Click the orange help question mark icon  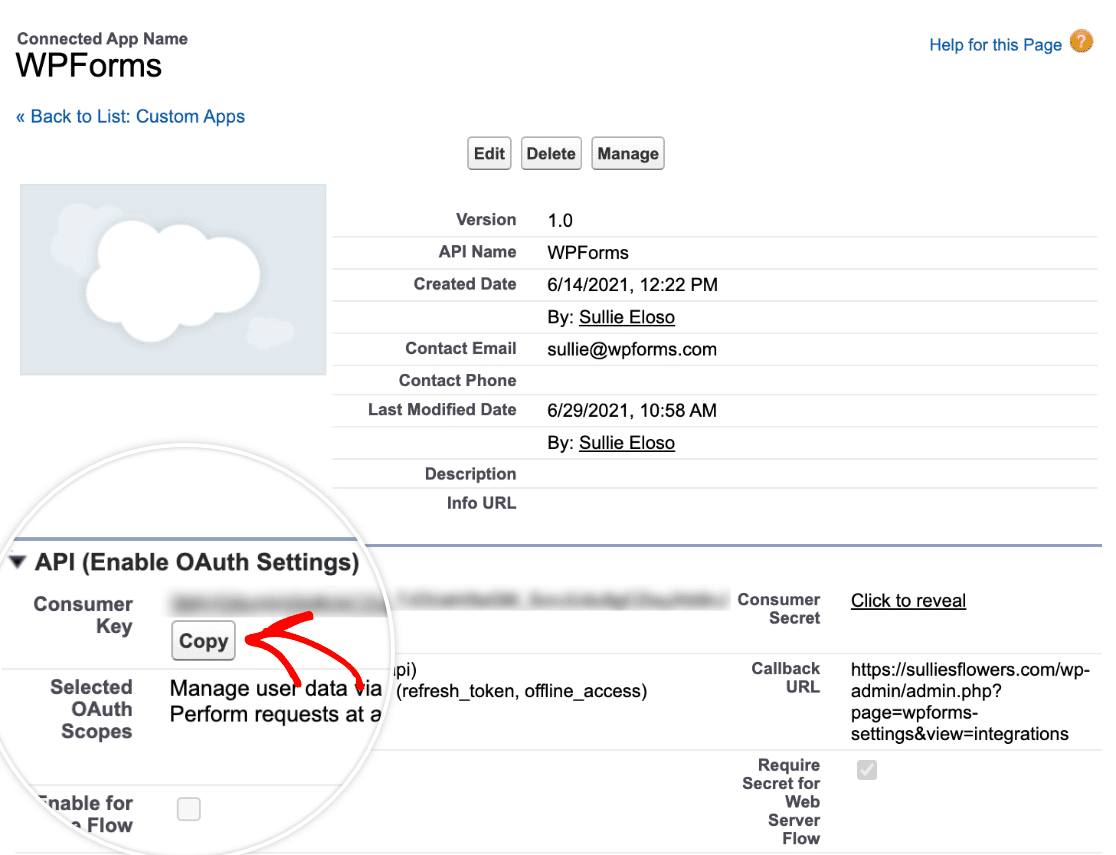pyautogui.click(x=1081, y=41)
